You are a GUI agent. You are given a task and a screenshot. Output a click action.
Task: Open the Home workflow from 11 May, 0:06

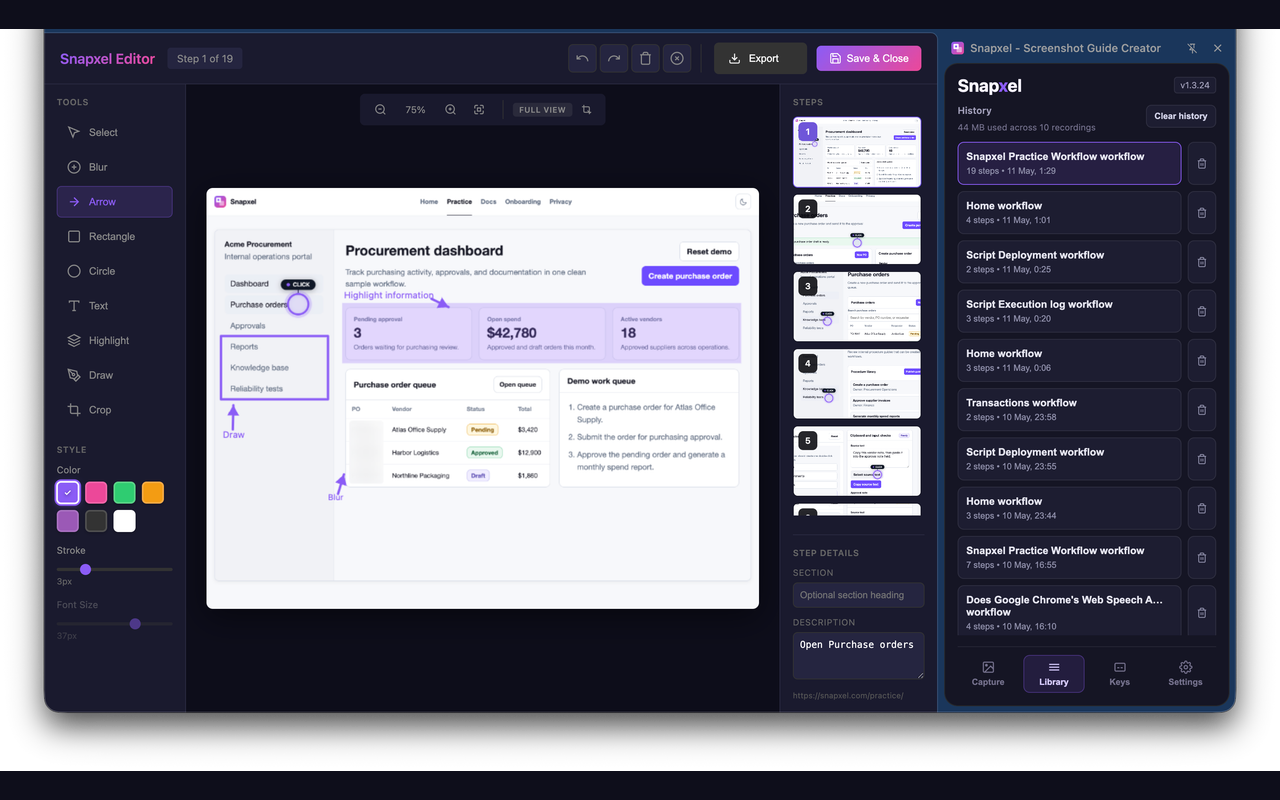(1069, 360)
